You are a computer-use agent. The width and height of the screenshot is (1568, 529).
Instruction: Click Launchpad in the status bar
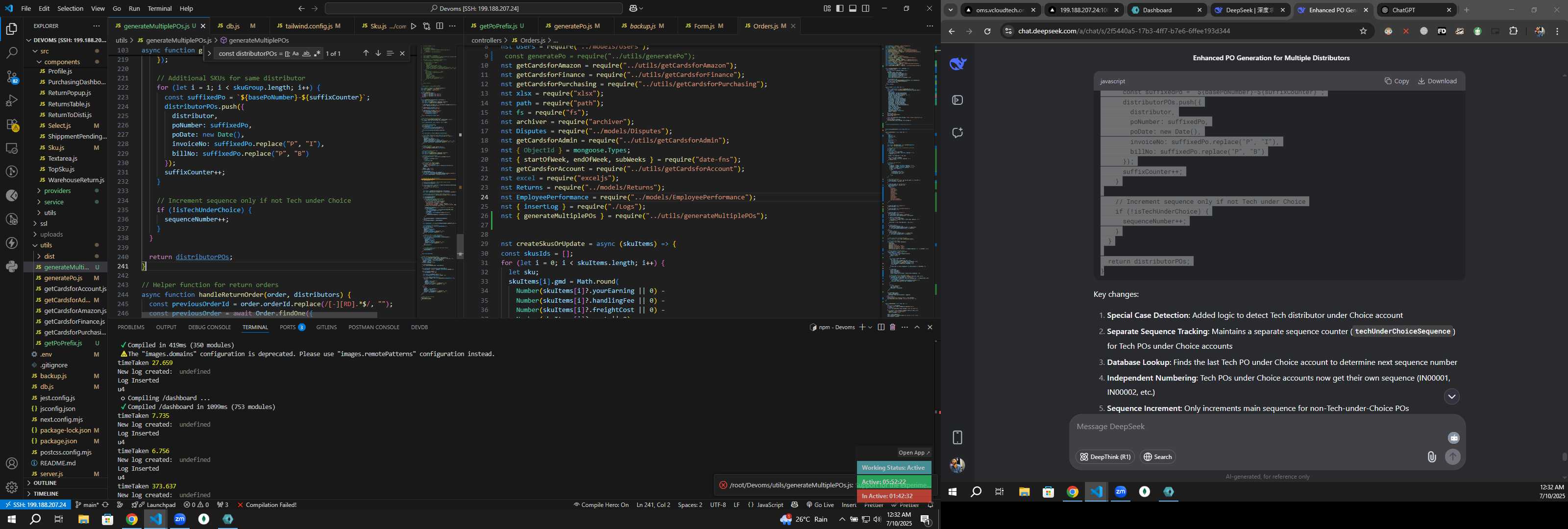tap(157, 505)
